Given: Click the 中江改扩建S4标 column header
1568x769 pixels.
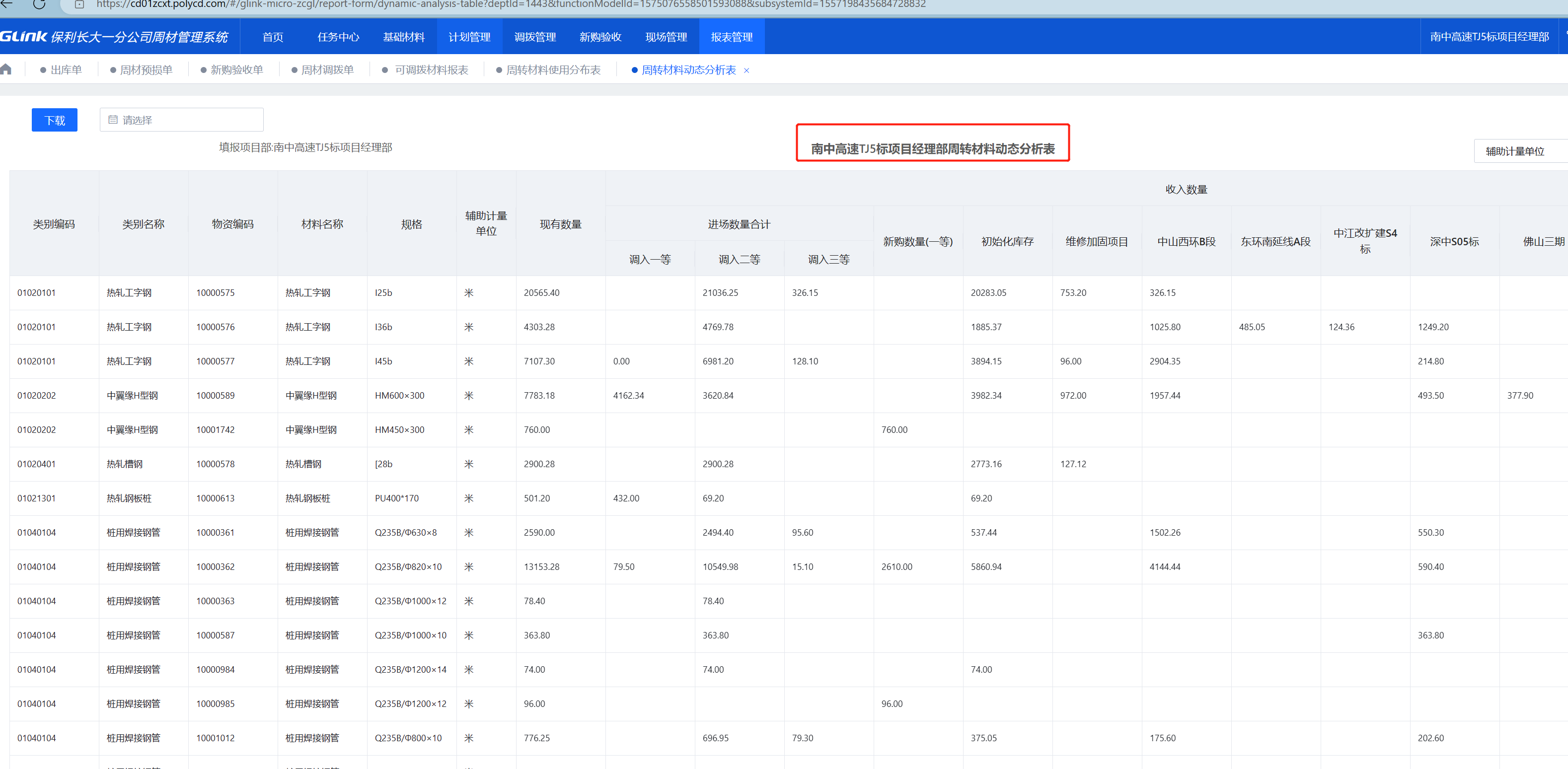Looking at the screenshot, I should (x=1365, y=241).
